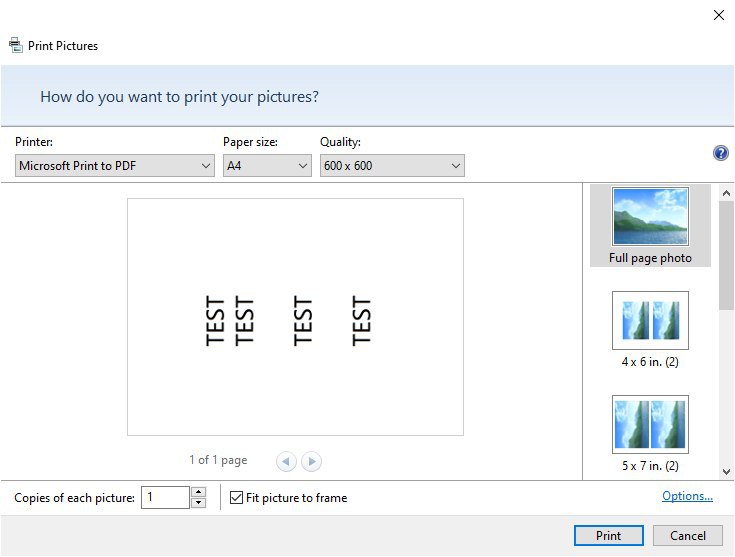Click the Copies of each picture field
The image size is (735, 557).
(165, 497)
